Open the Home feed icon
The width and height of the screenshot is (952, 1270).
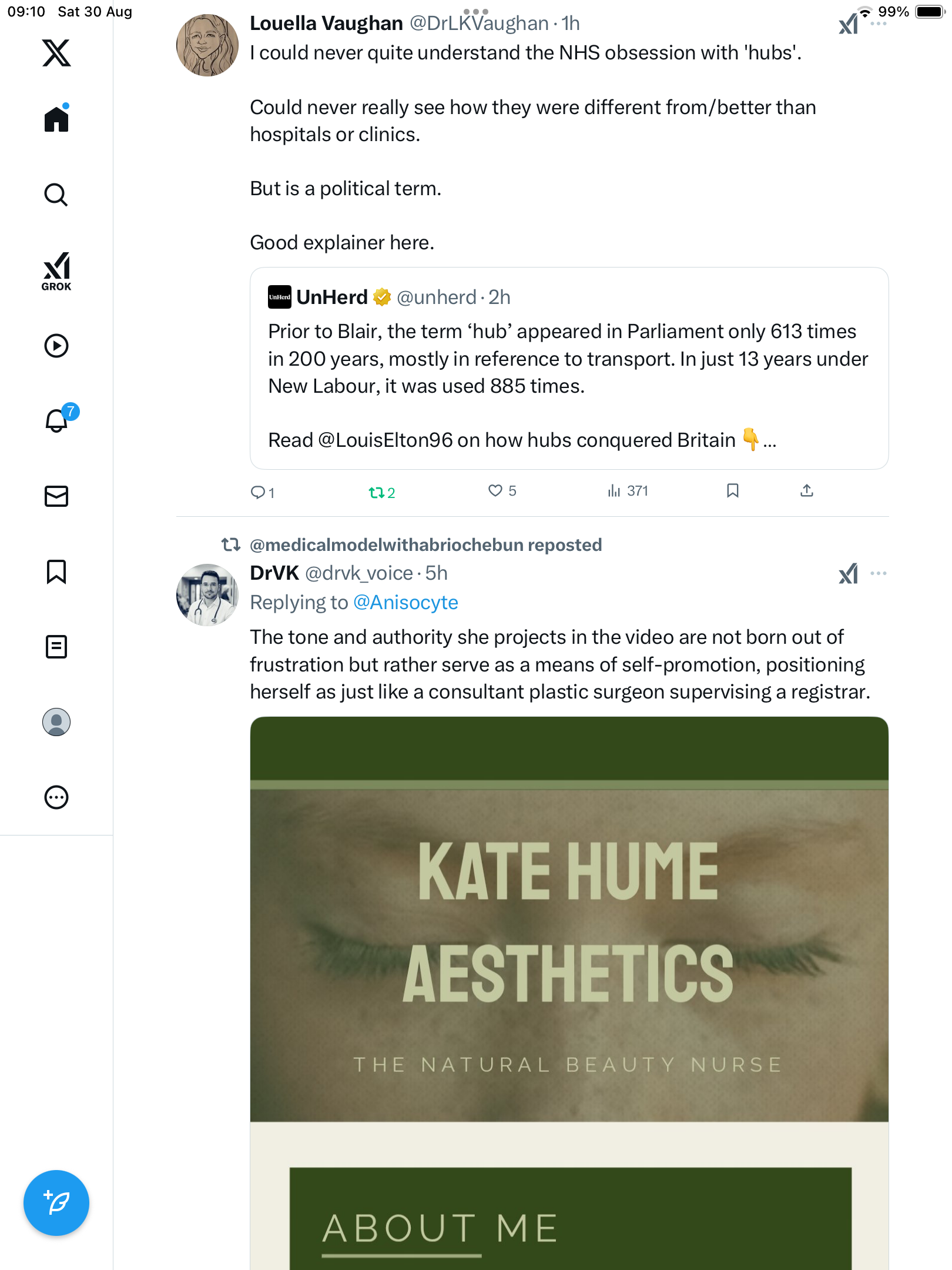point(56,119)
